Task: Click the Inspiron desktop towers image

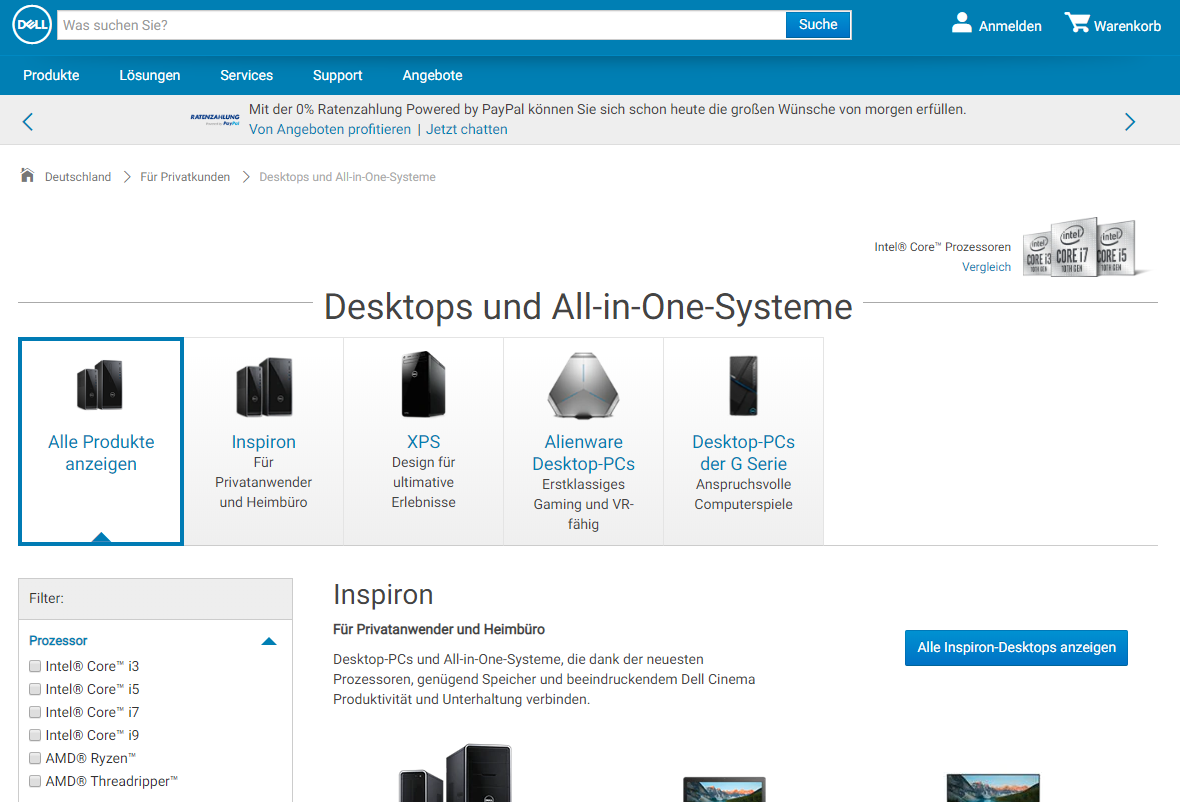Action: pos(264,387)
